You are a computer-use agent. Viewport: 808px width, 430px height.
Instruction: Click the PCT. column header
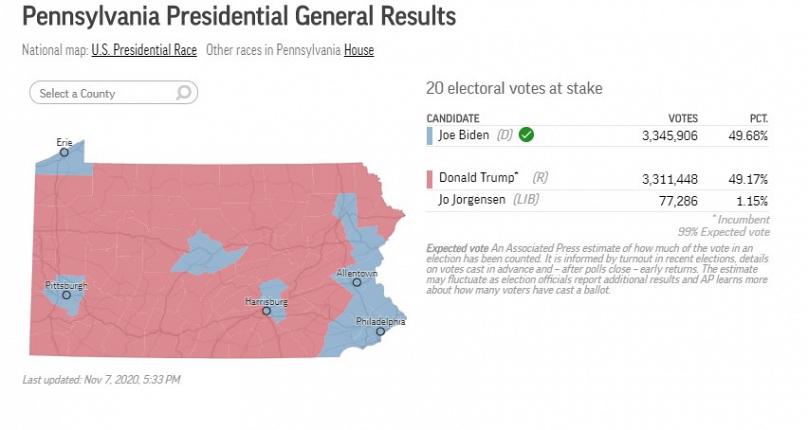(x=759, y=119)
